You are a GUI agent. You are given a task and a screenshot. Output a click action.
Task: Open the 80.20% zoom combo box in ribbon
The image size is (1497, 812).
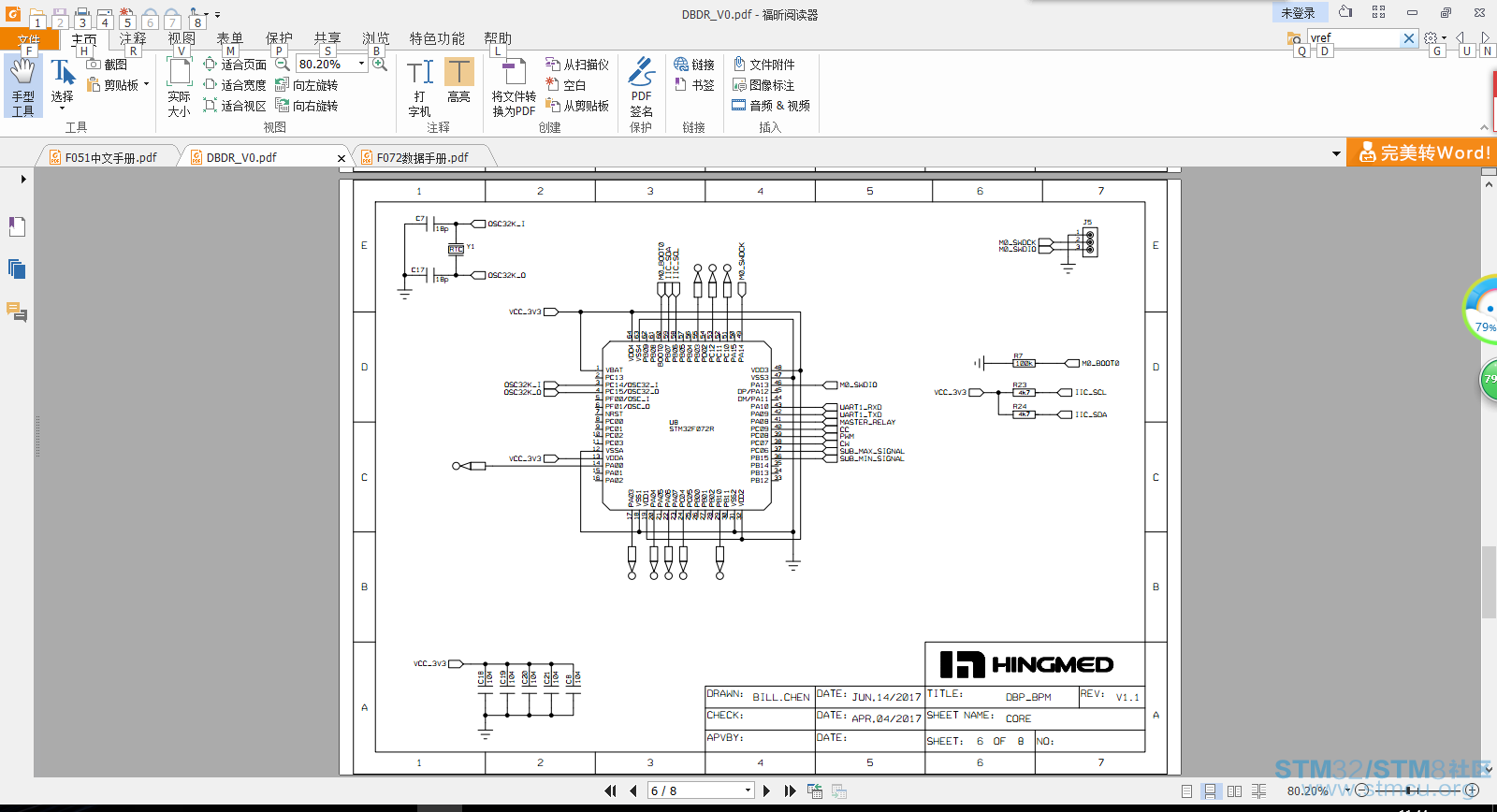pyautogui.click(x=361, y=64)
